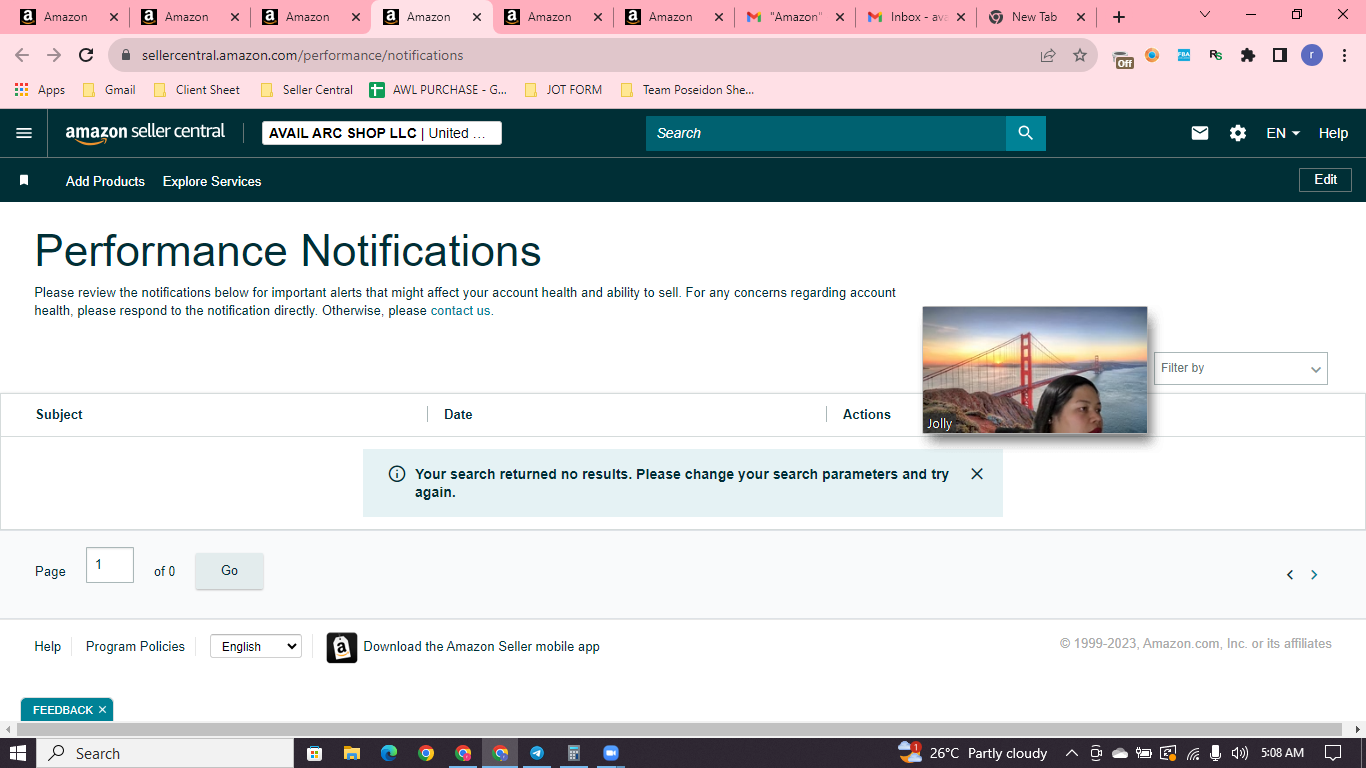
Task: Click the Chrome address bar URL
Action: [302, 55]
